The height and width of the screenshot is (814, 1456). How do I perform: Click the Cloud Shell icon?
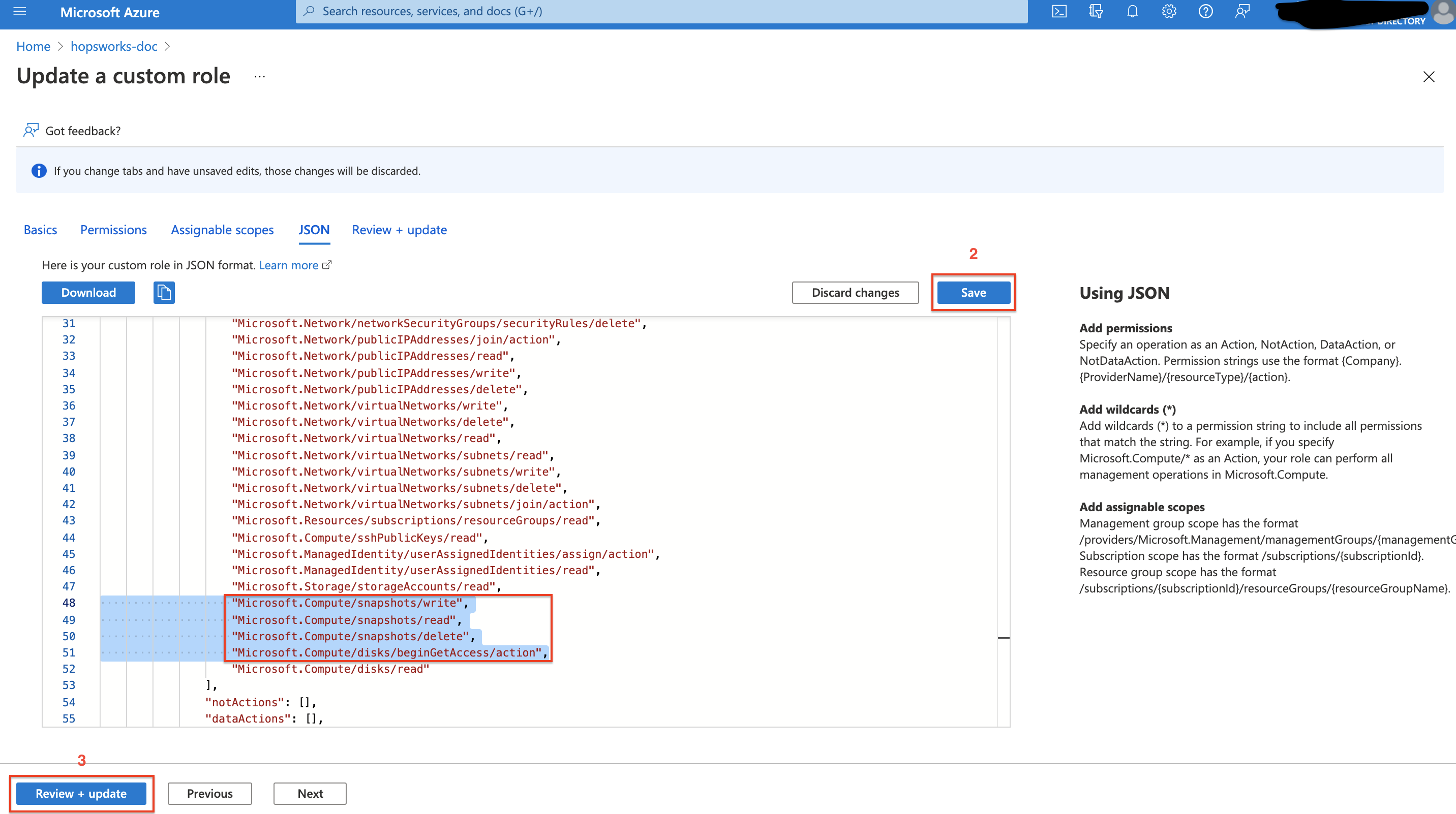click(1059, 12)
